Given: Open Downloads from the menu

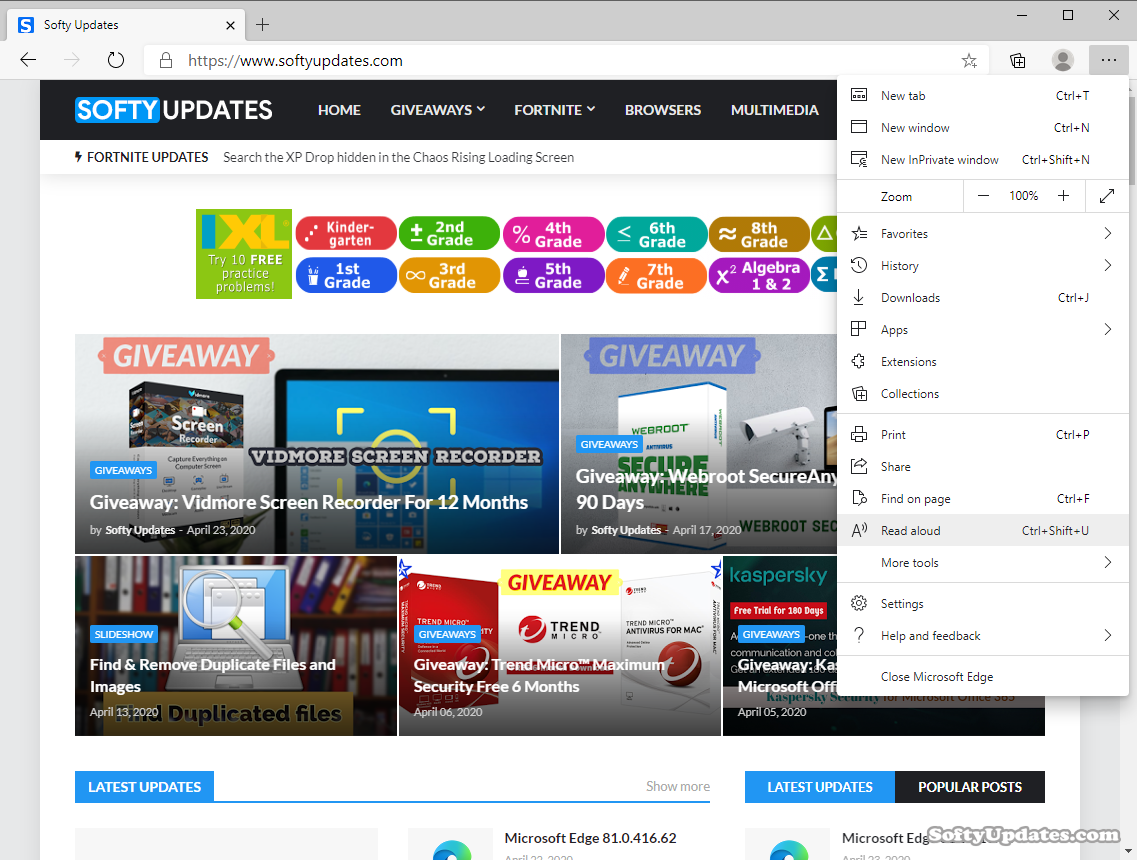Looking at the screenshot, I should tap(983, 297).
